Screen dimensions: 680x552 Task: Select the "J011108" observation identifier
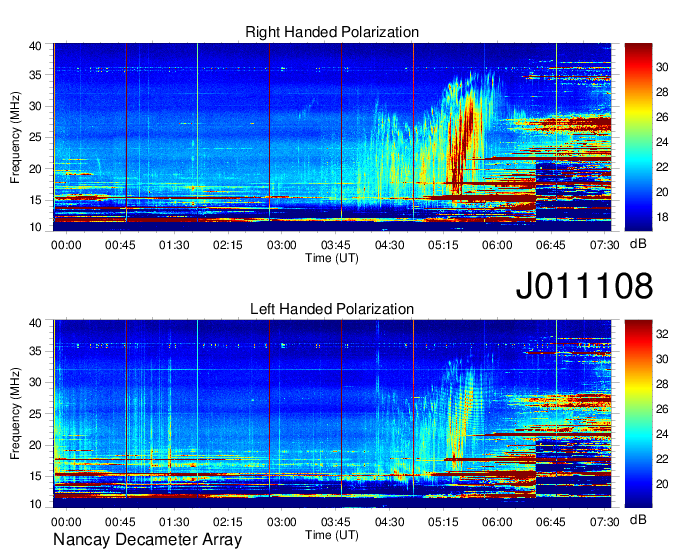pyautogui.click(x=584, y=285)
